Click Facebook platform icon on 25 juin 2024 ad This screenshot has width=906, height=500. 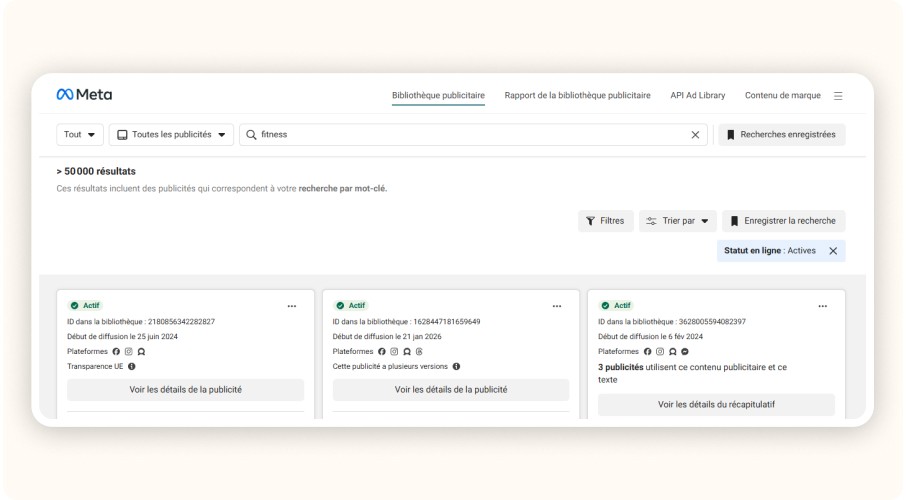pyautogui.click(x=116, y=351)
